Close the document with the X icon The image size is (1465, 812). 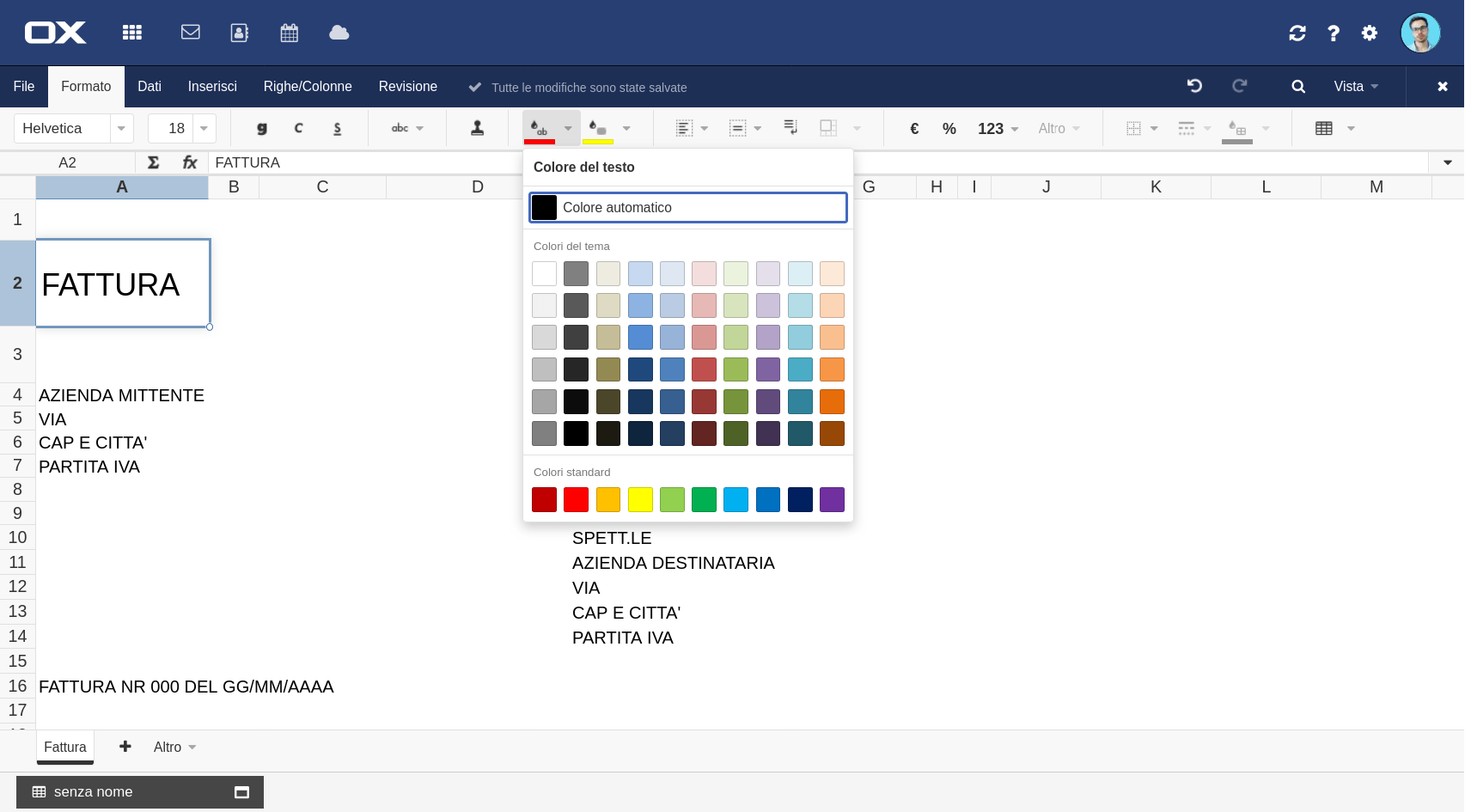tap(1443, 86)
